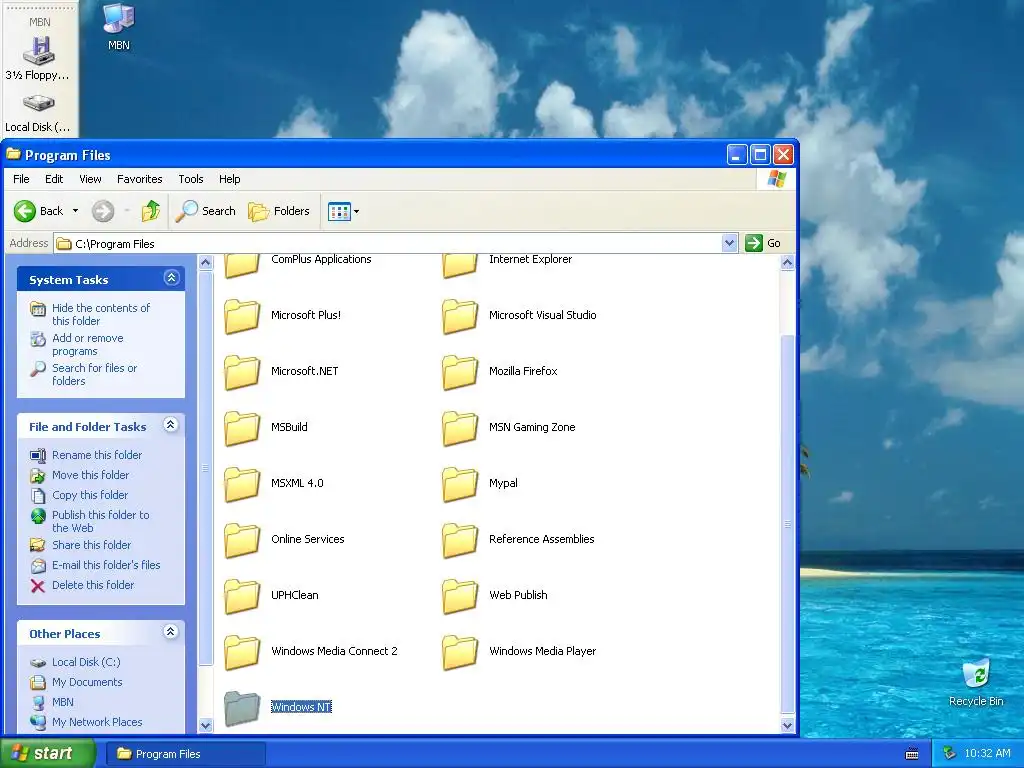Click file list scrollbar down arrow
The image size is (1024, 768).
[787, 725]
